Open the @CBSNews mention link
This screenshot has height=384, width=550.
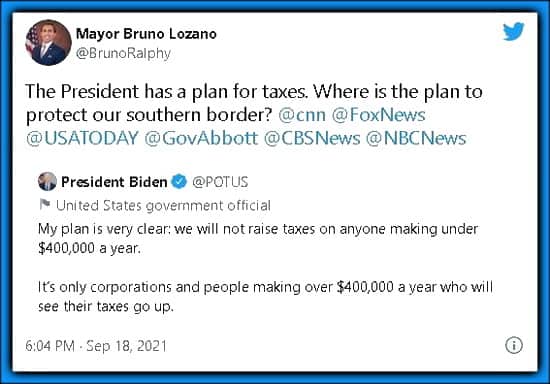click(312, 138)
